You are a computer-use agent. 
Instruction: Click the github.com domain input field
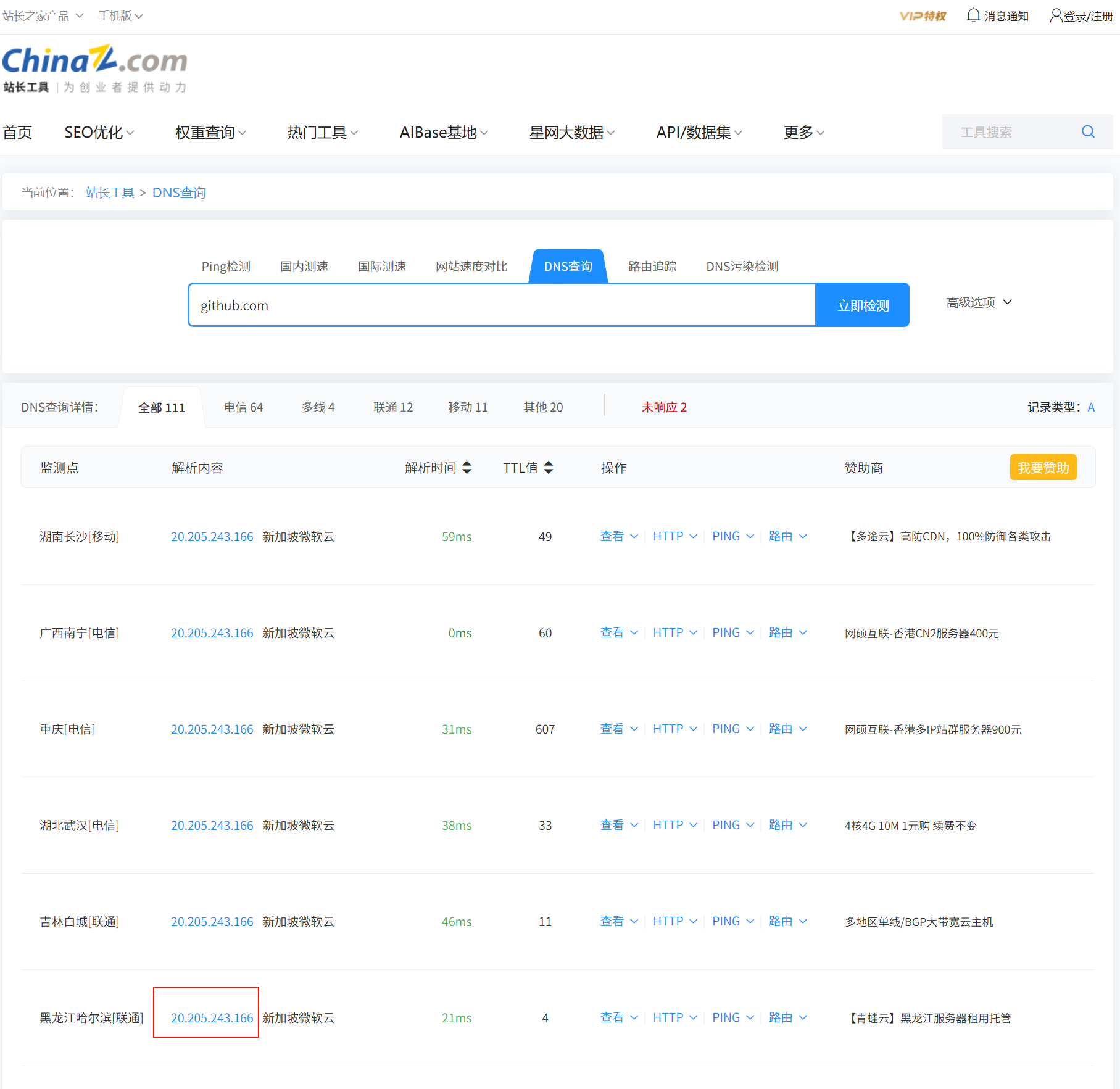coord(502,305)
